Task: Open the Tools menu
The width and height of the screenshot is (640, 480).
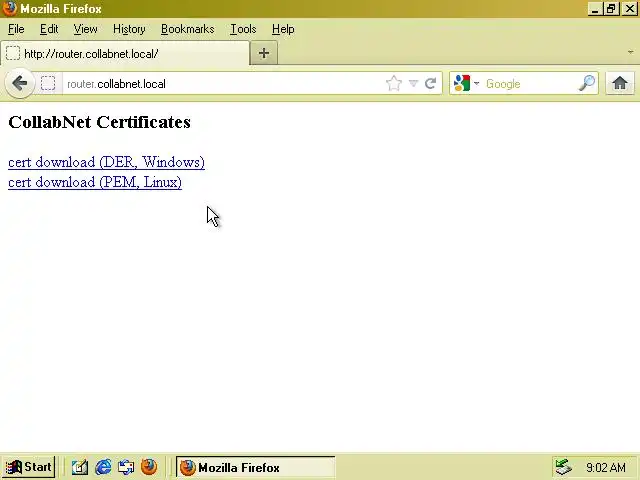Action: [243, 29]
